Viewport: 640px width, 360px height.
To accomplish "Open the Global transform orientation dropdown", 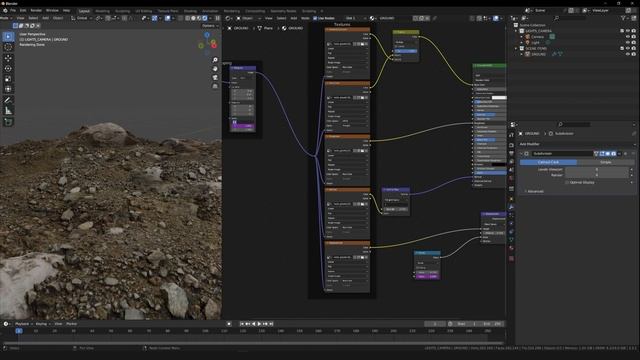I will coord(82,18).
